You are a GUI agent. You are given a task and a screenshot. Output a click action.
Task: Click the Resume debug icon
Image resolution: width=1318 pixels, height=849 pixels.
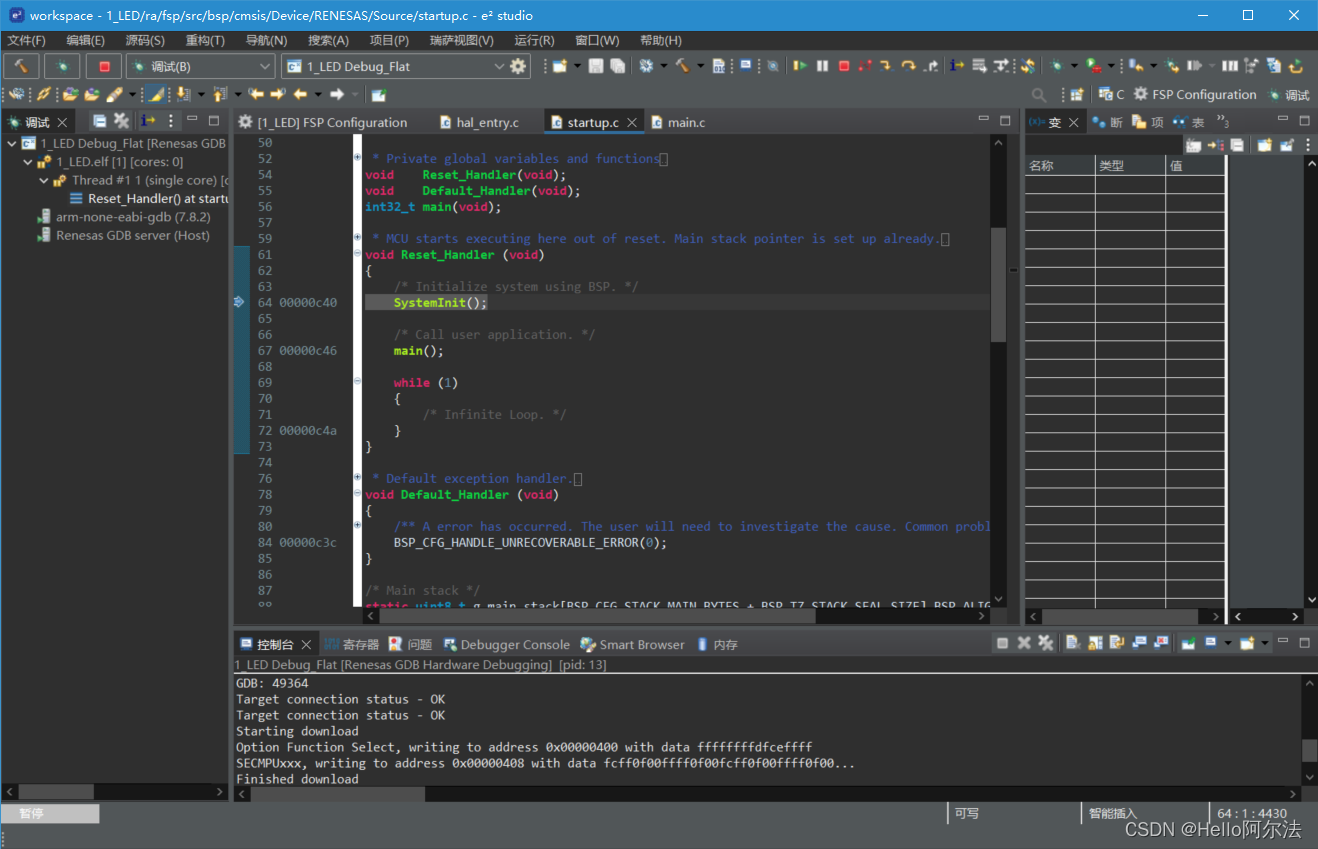800,66
